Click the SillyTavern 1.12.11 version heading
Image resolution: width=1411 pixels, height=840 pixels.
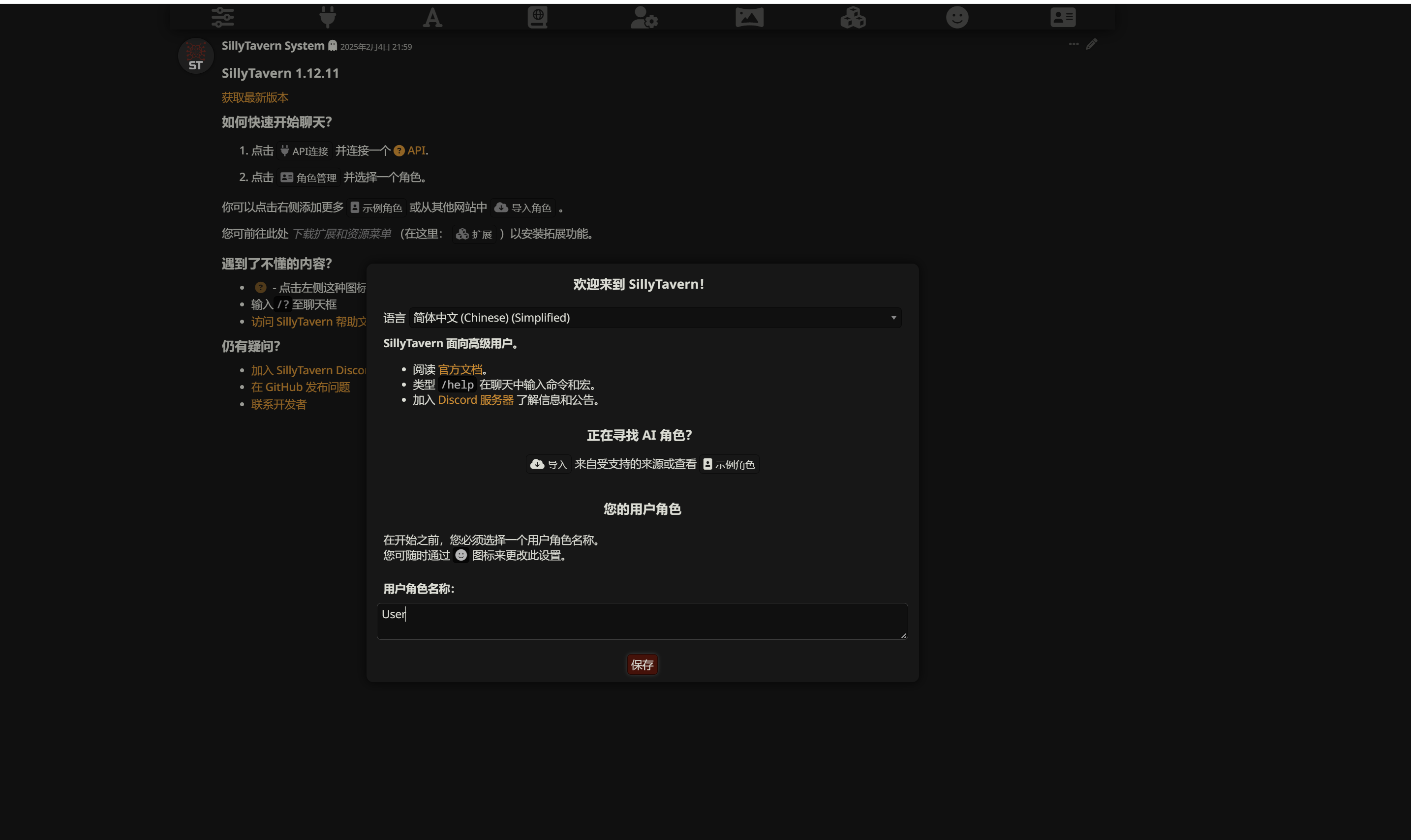(280, 73)
